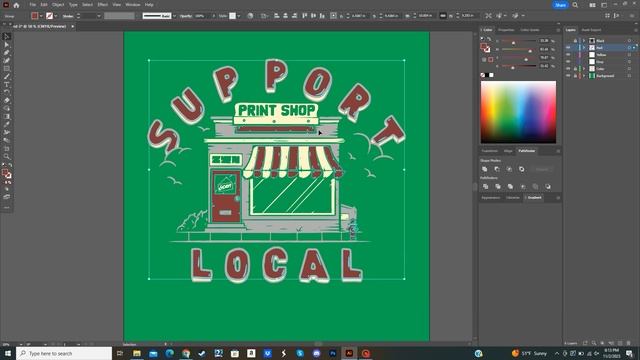Open the Window menu
Image resolution: width=640 pixels, height=360 pixels.
(133, 5)
